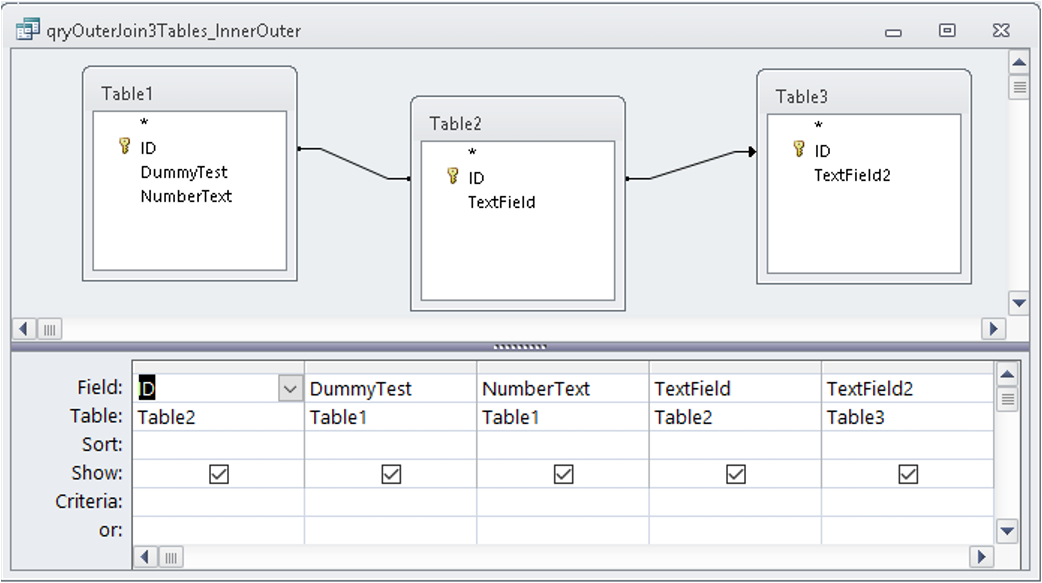This screenshot has height=583, width=1042.
Task: Select the ID key field in Table1
Action: (148, 148)
